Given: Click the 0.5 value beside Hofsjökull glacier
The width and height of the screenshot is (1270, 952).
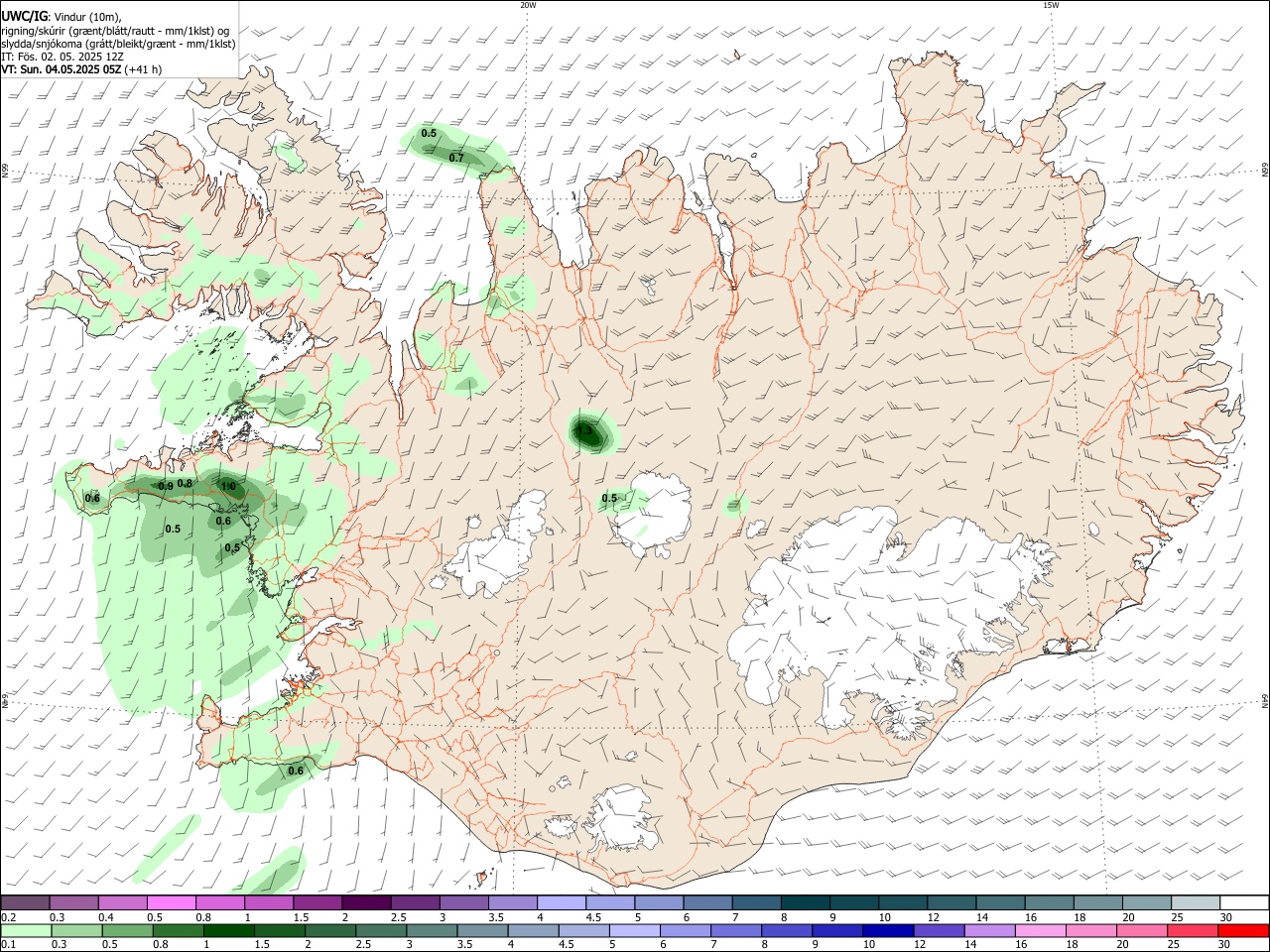Looking at the screenshot, I should (609, 498).
